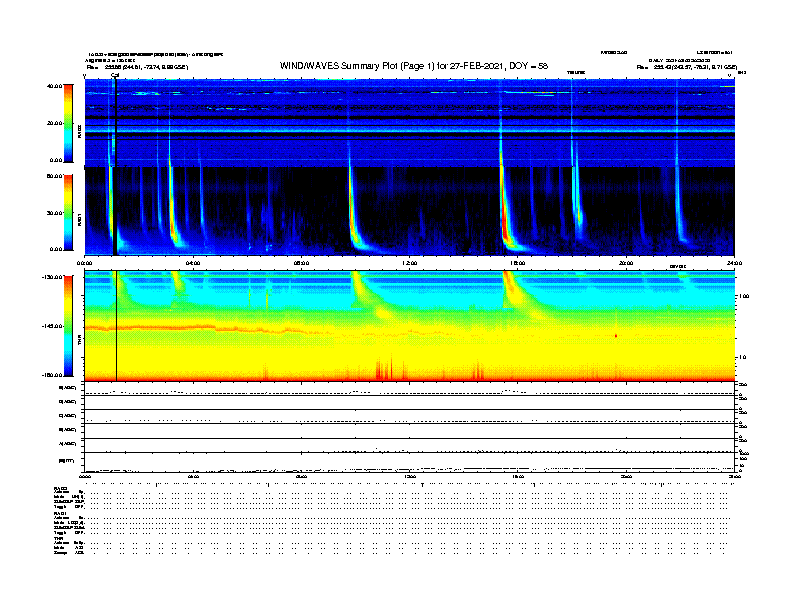Click the -160.00 label on TNR scale

click(x=53, y=375)
